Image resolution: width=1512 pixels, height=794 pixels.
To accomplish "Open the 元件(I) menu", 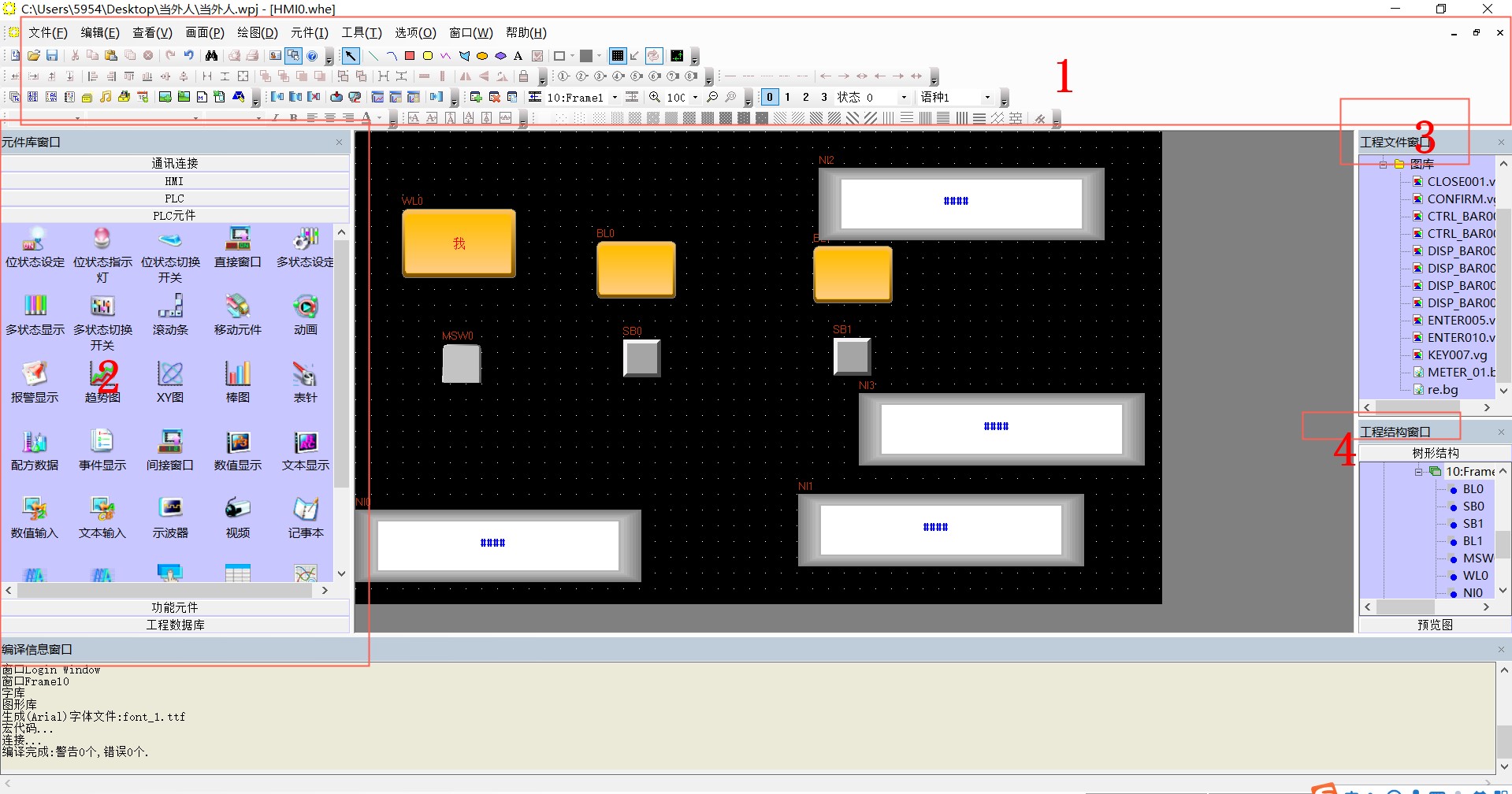I will click(x=309, y=33).
